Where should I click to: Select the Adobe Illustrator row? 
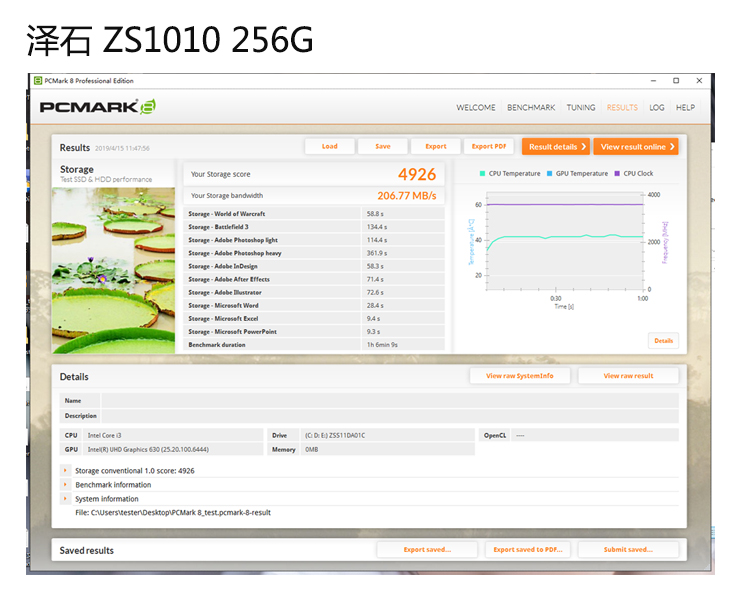[x=314, y=292]
